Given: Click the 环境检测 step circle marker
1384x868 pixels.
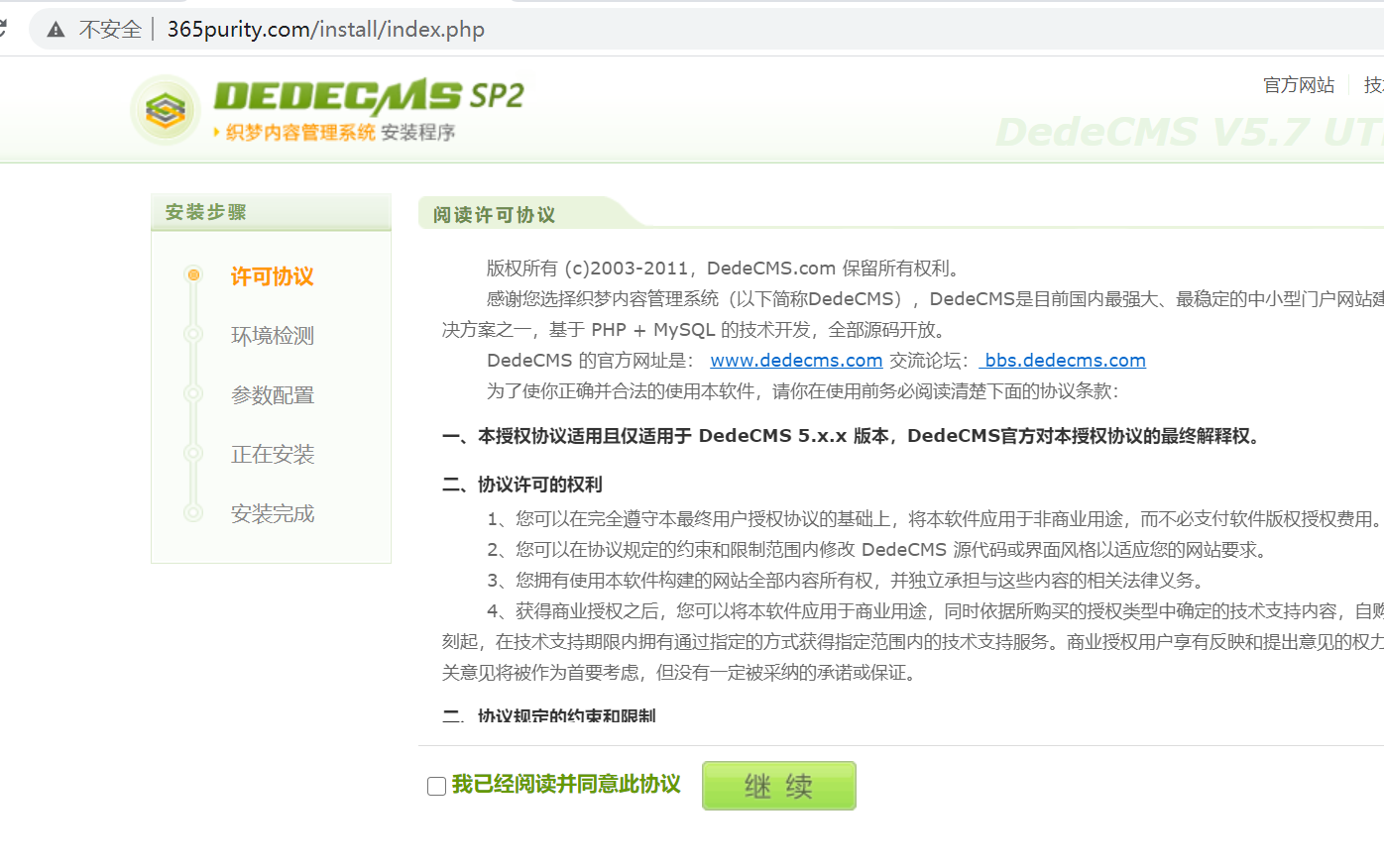Looking at the screenshot, I should point(193,335).
